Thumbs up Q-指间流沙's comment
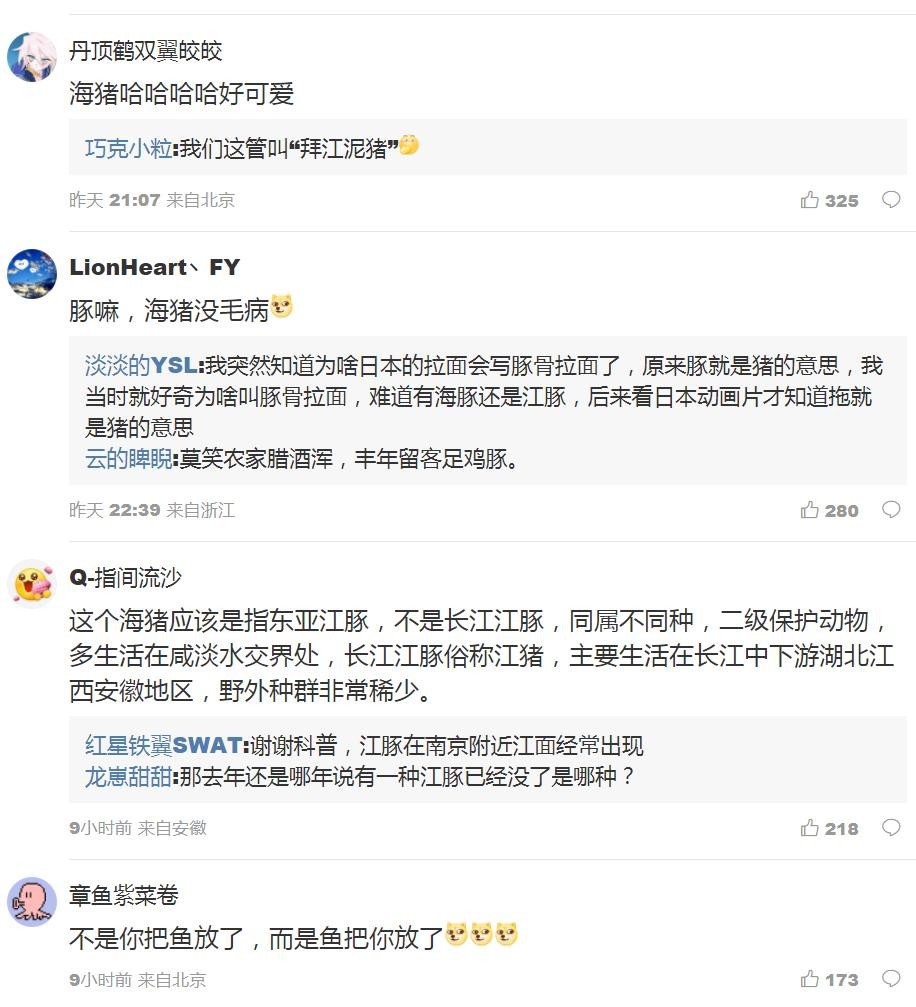 pos(810,828)
